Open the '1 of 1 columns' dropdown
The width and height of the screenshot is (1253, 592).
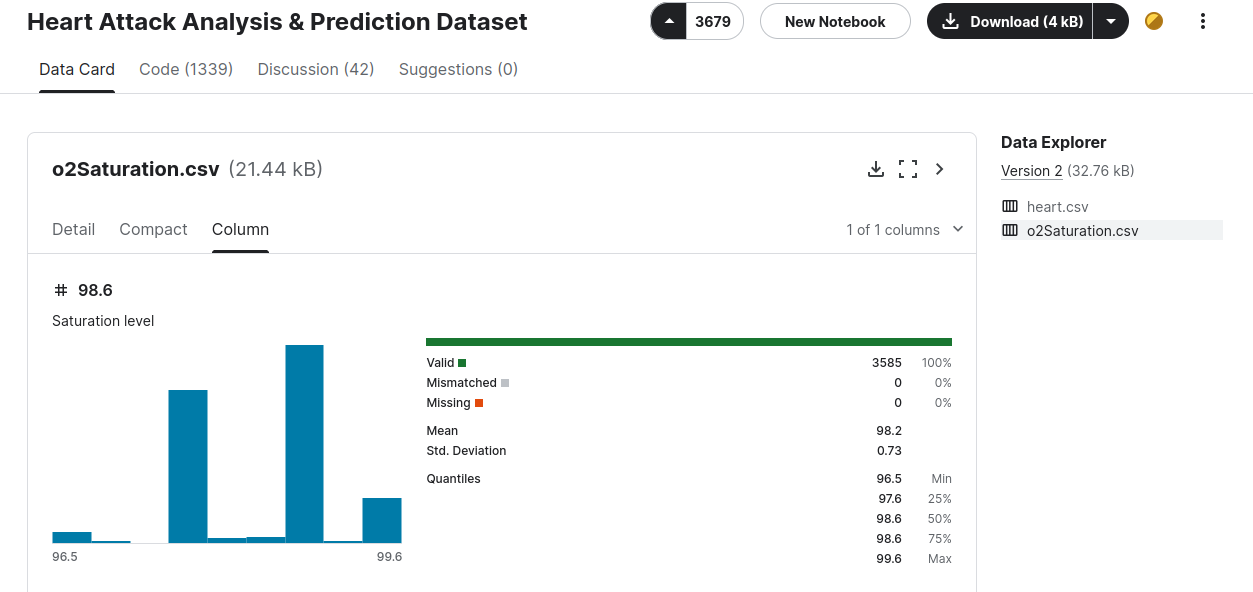904,230
